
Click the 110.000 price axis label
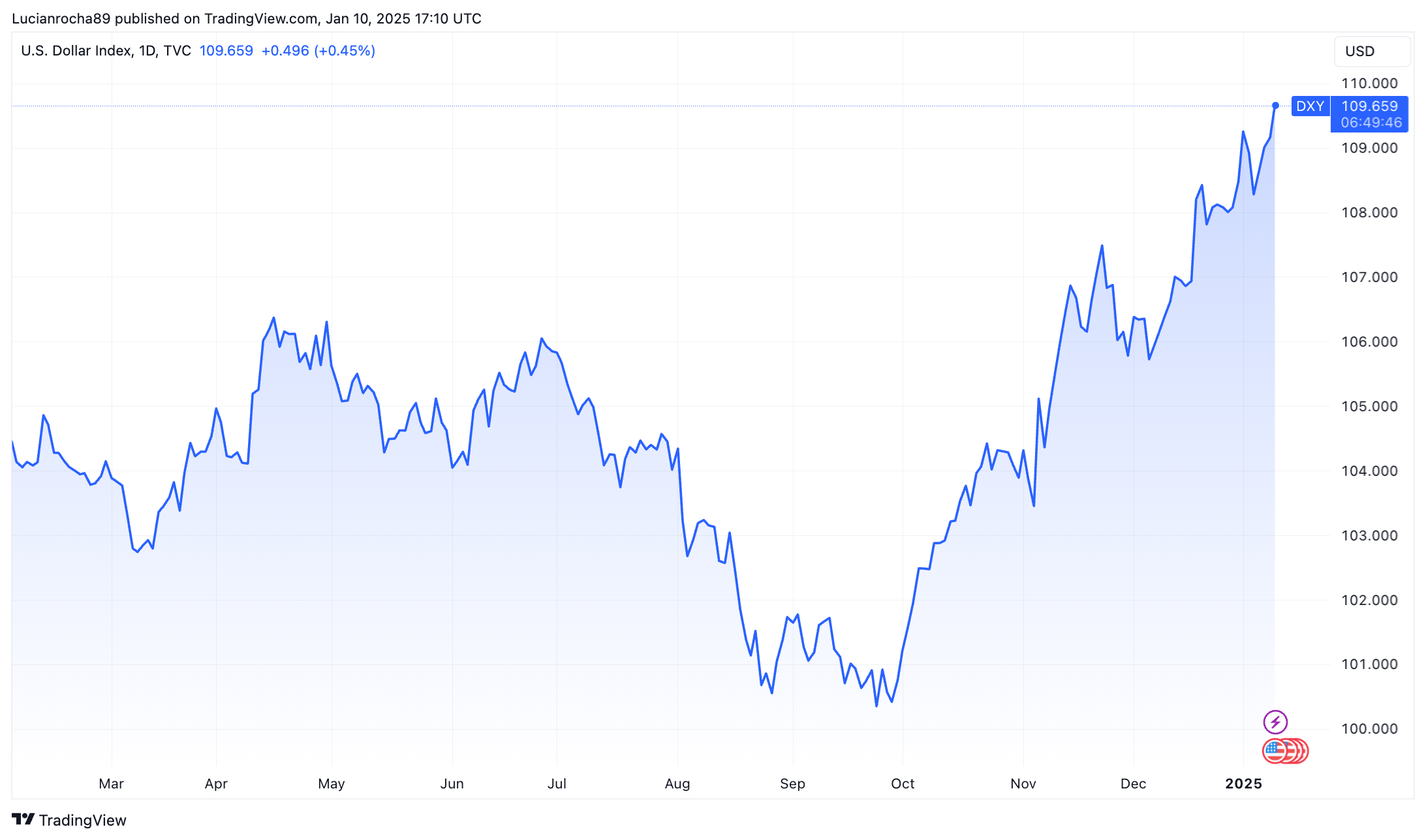coord(1369,84)
